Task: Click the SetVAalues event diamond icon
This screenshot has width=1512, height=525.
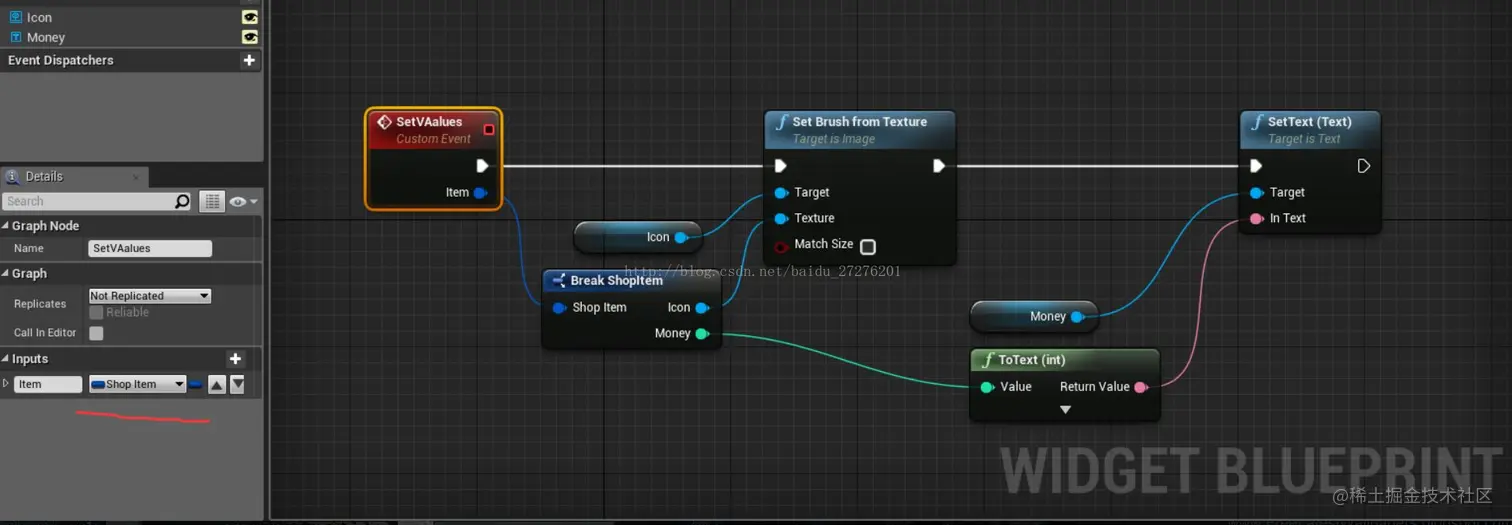Action: pyautogui.click(x=384, y=122)
